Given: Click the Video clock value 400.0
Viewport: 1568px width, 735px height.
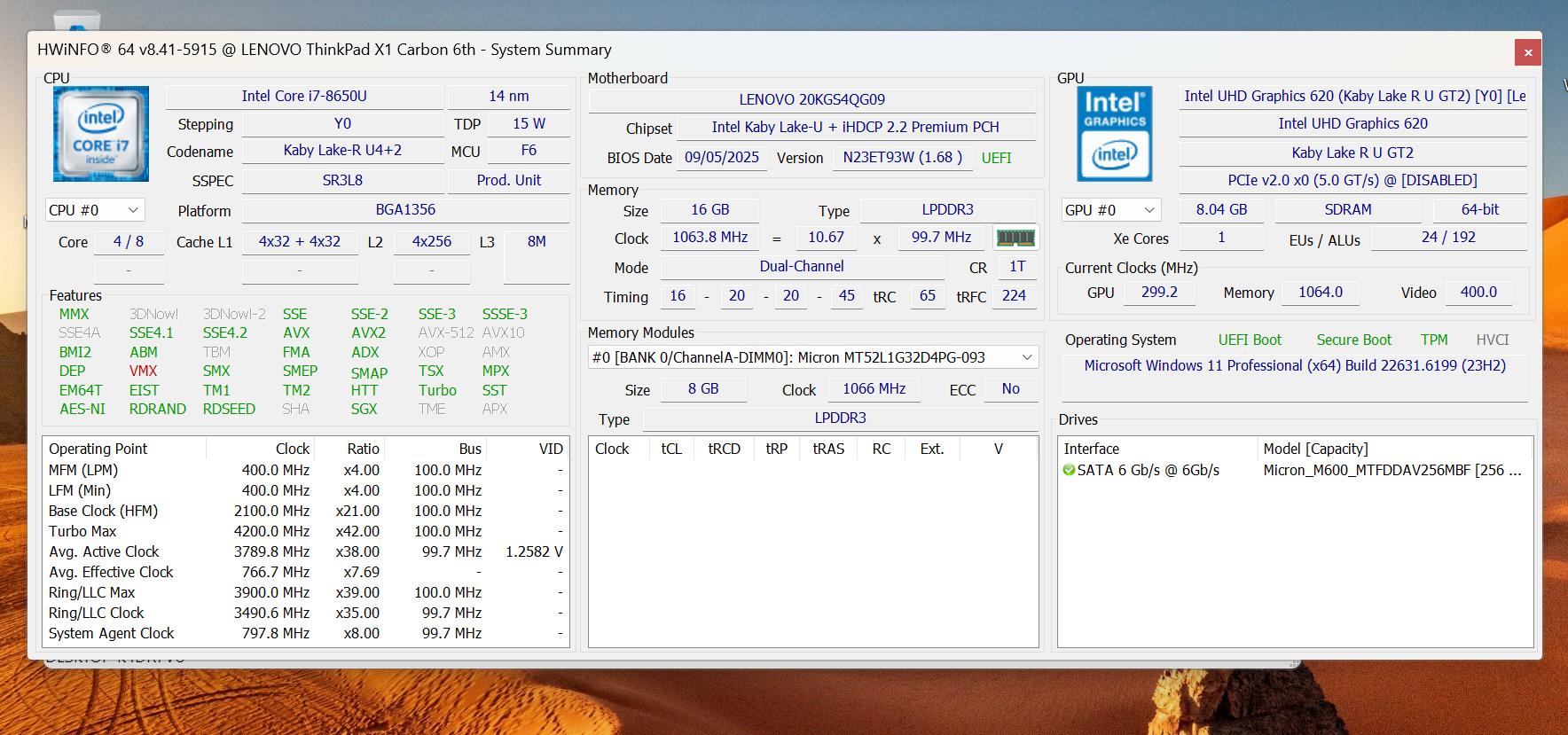Looking at the screenshot, I should [x=1478, y=292].
